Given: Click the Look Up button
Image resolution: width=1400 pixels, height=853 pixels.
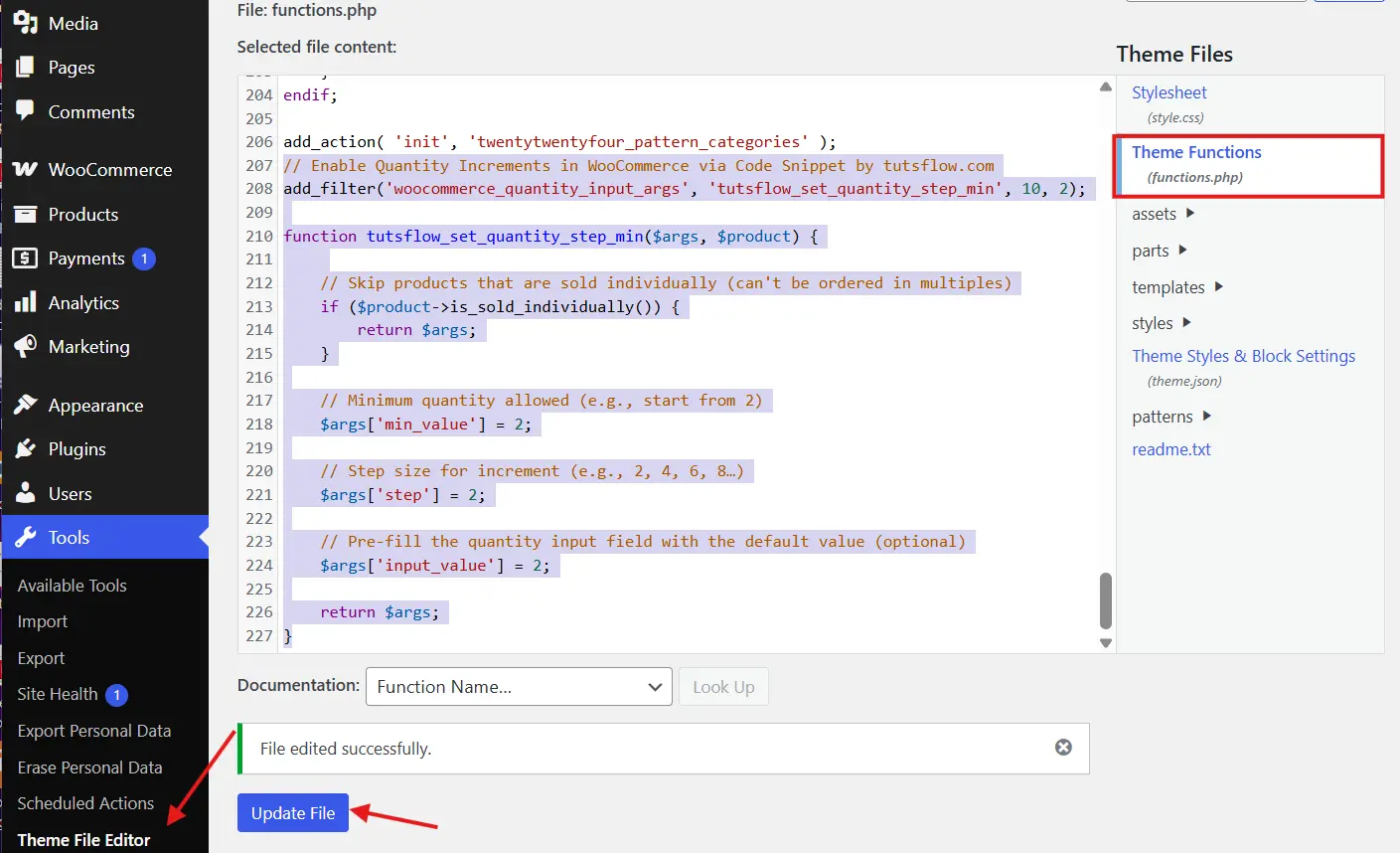Looking at the screenshot, I should coord(723,687).
